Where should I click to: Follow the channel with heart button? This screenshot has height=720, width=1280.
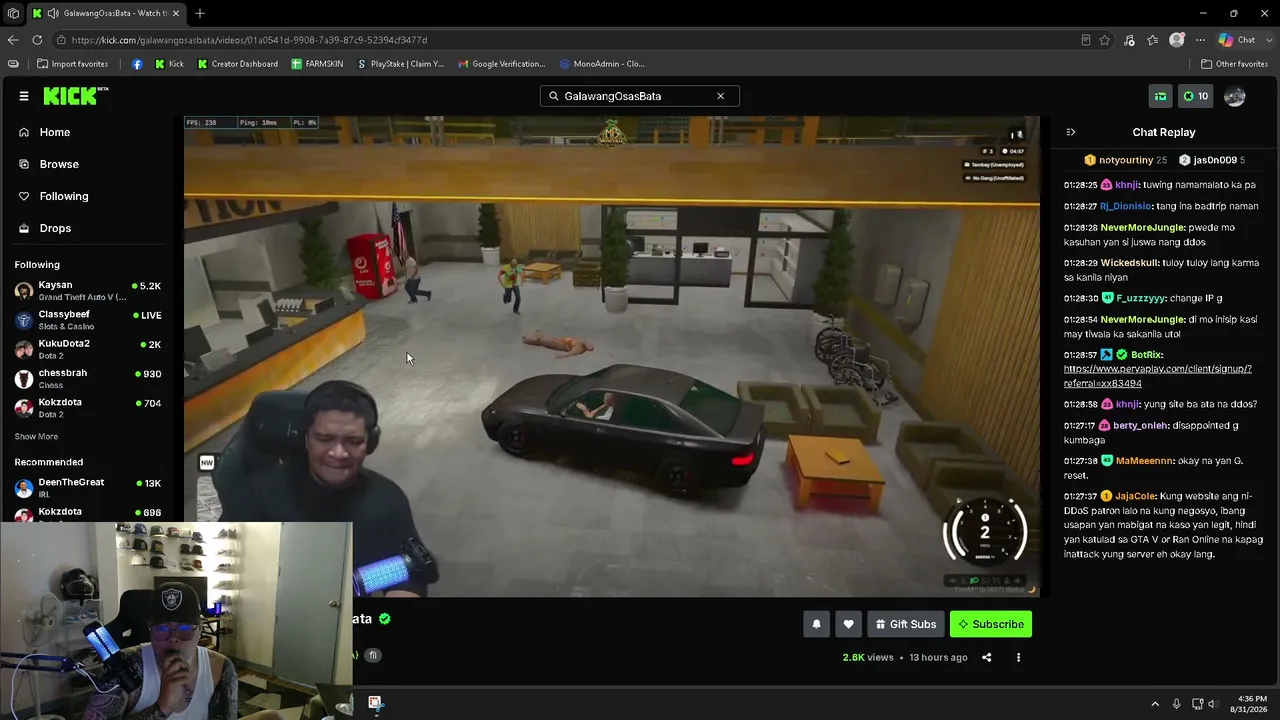pyautogui.click(x=848, y=624)
